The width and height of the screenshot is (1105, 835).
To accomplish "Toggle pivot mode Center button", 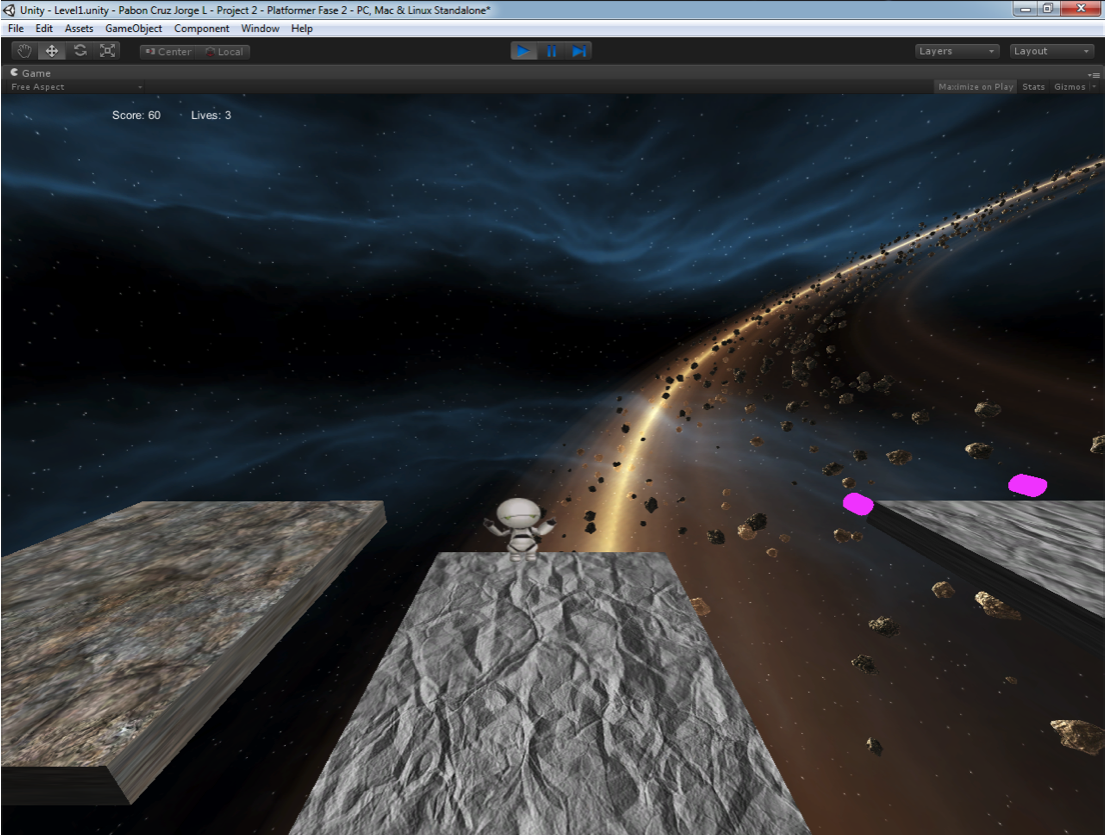I will click(167, 52).
